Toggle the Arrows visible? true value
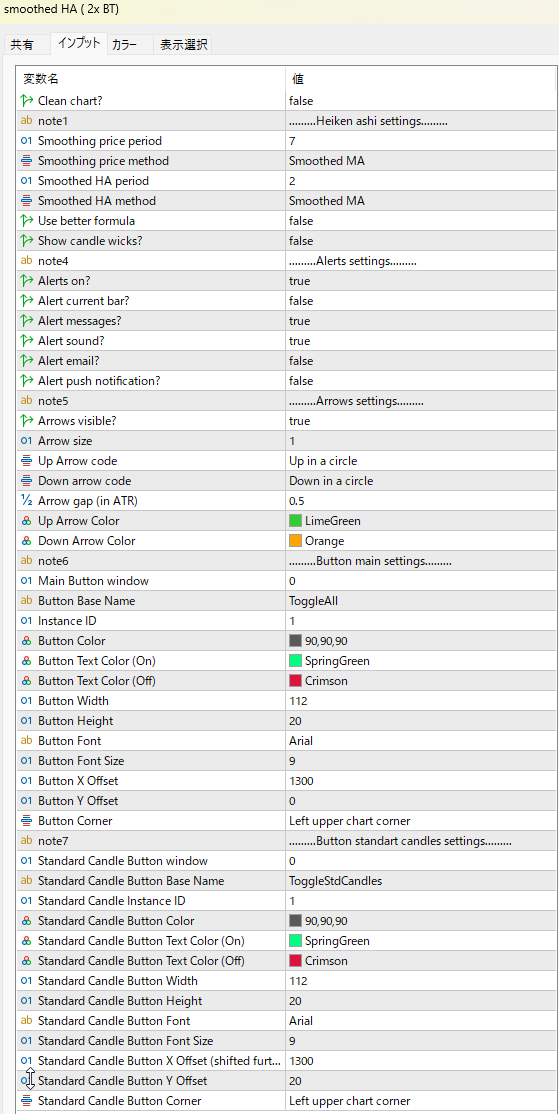 [x=420, y=421]
